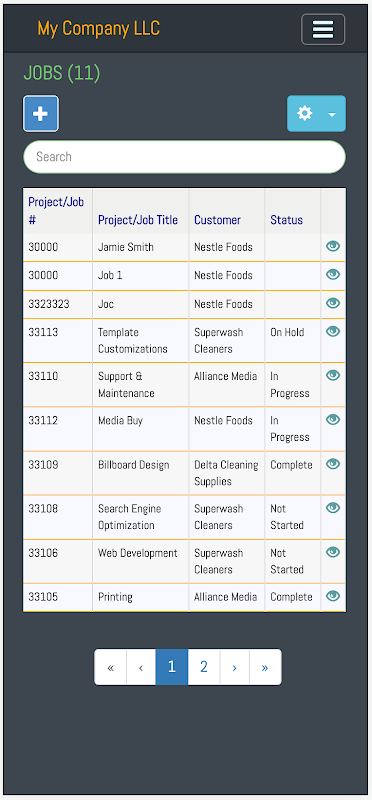Viewport: 372px width, 800px height.
Task: Click the Search input field
Action: (x=184, y=157)
